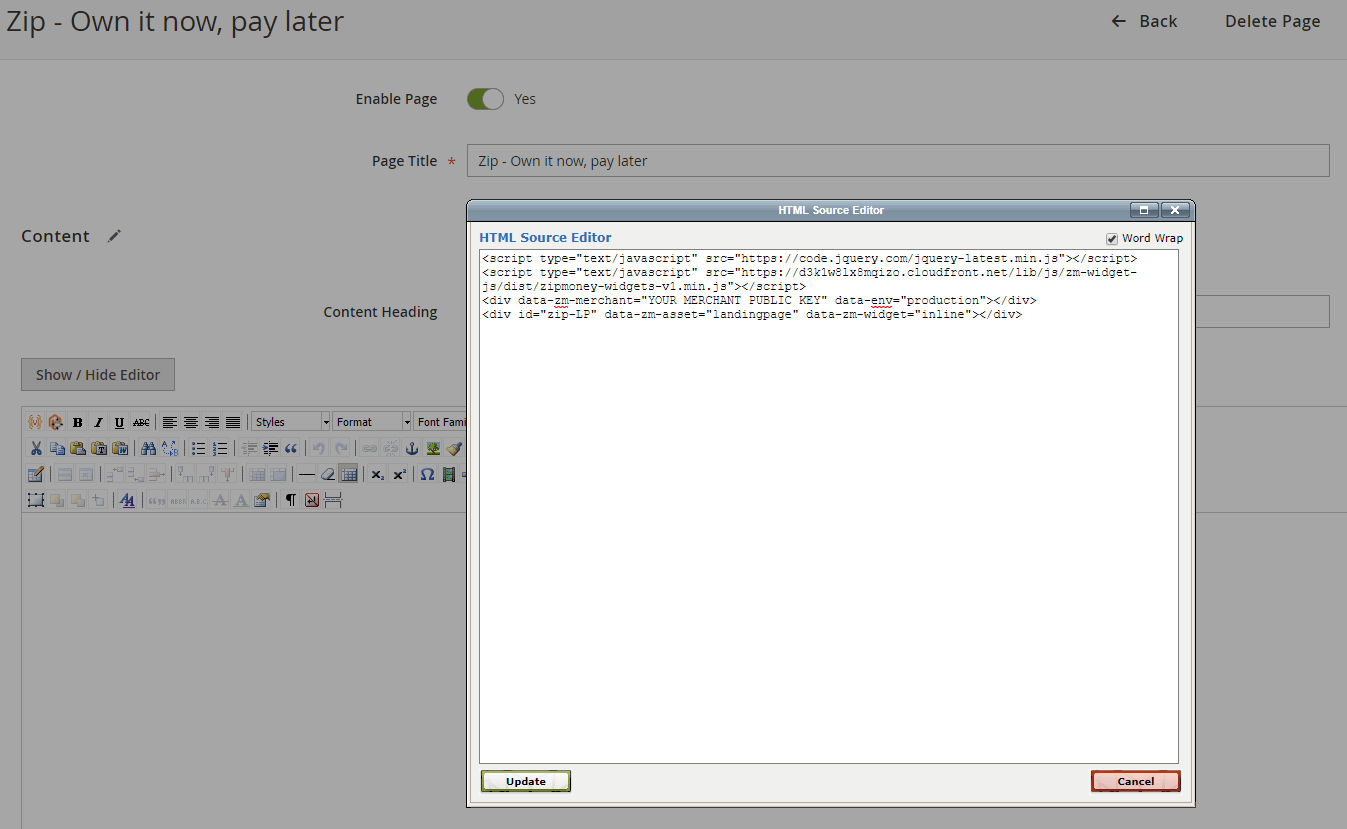The height and width of the screenshot is (829, 1347).
Task: Insert non-breaking space character icon
Action: pyautogui.click(x=311, y=500)
